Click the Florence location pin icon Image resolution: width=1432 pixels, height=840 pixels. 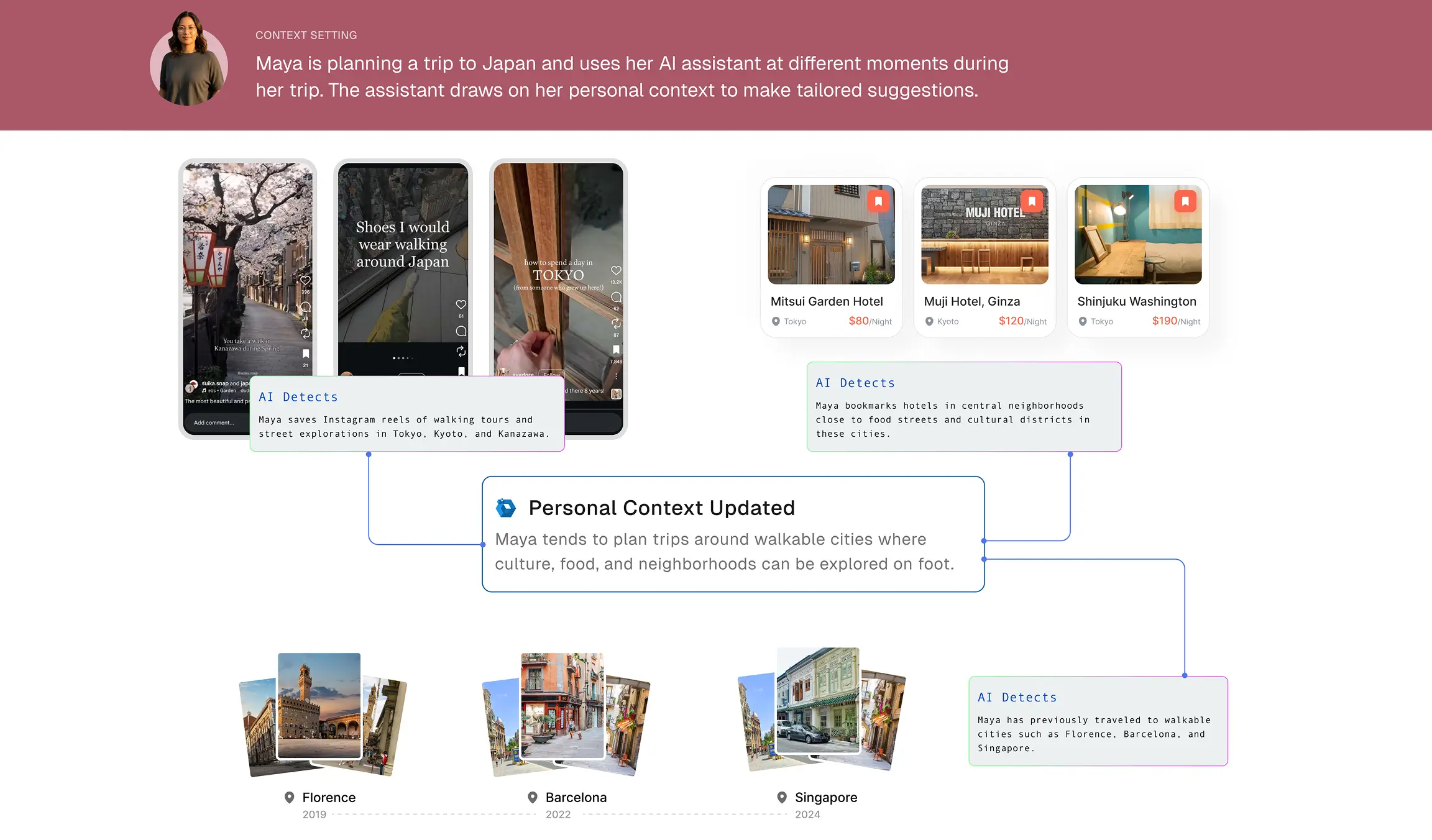point(289,797)
